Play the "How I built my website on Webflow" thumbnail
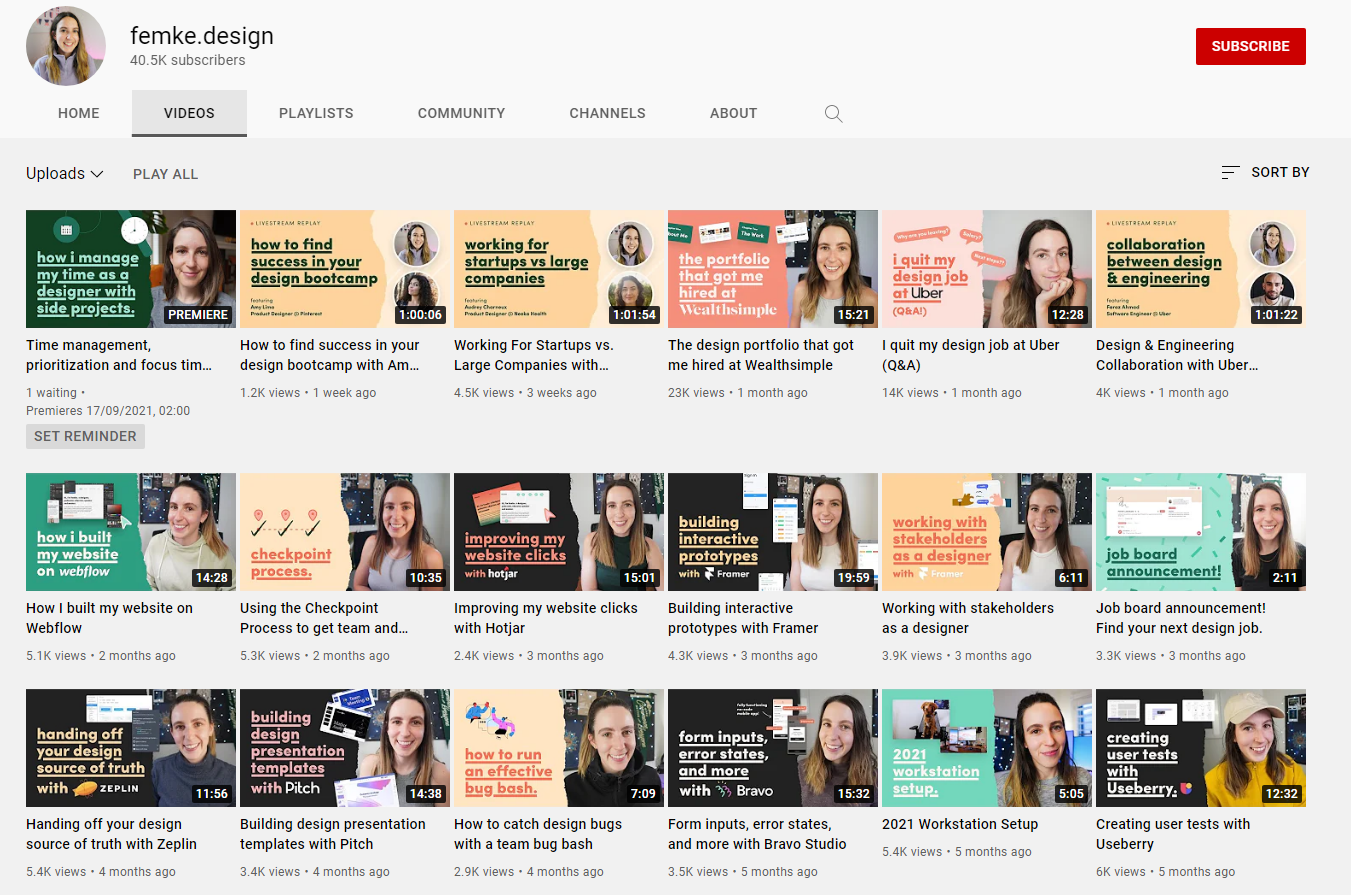 [x=130, y=532]
